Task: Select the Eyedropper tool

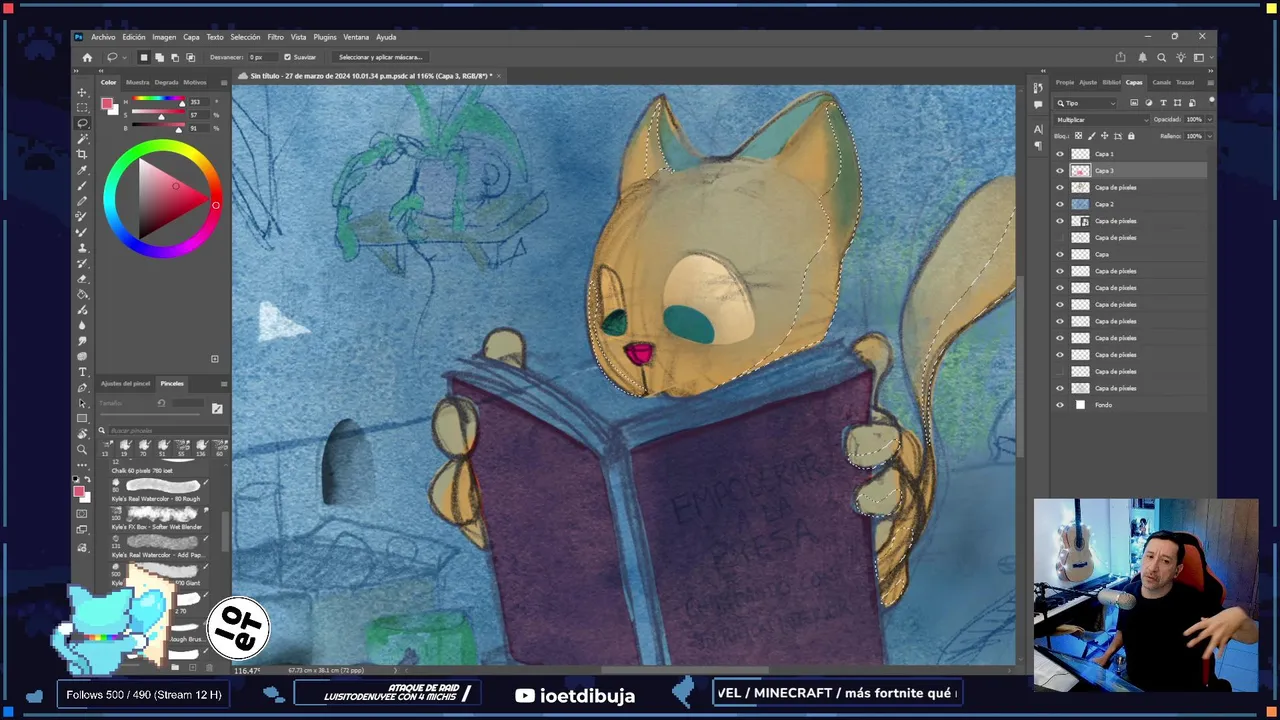Action: tap(82, 170)
